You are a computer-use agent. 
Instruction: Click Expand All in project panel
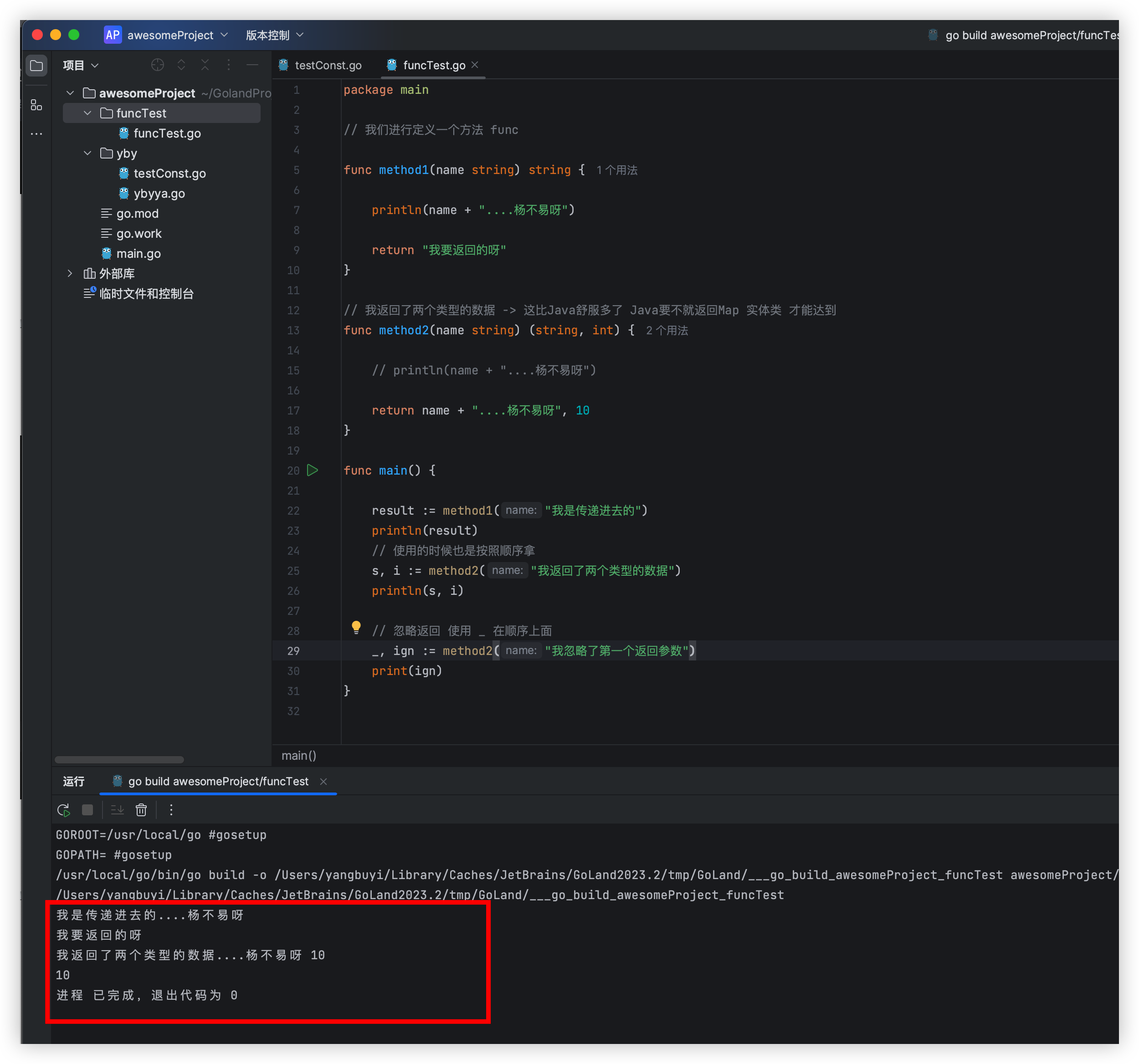181,65
